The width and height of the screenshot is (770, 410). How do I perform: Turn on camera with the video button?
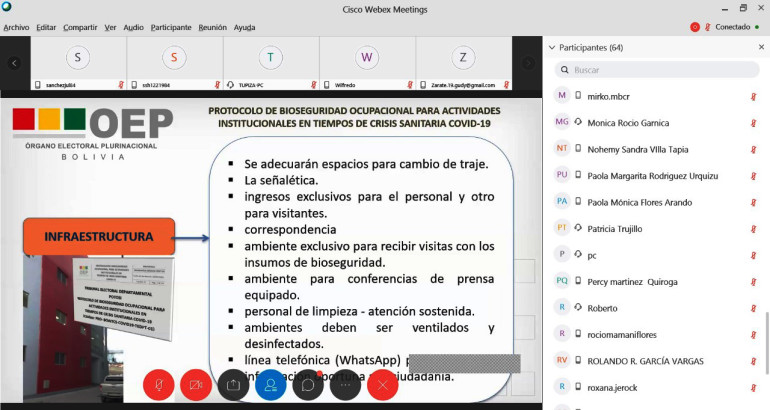[196, 384]
